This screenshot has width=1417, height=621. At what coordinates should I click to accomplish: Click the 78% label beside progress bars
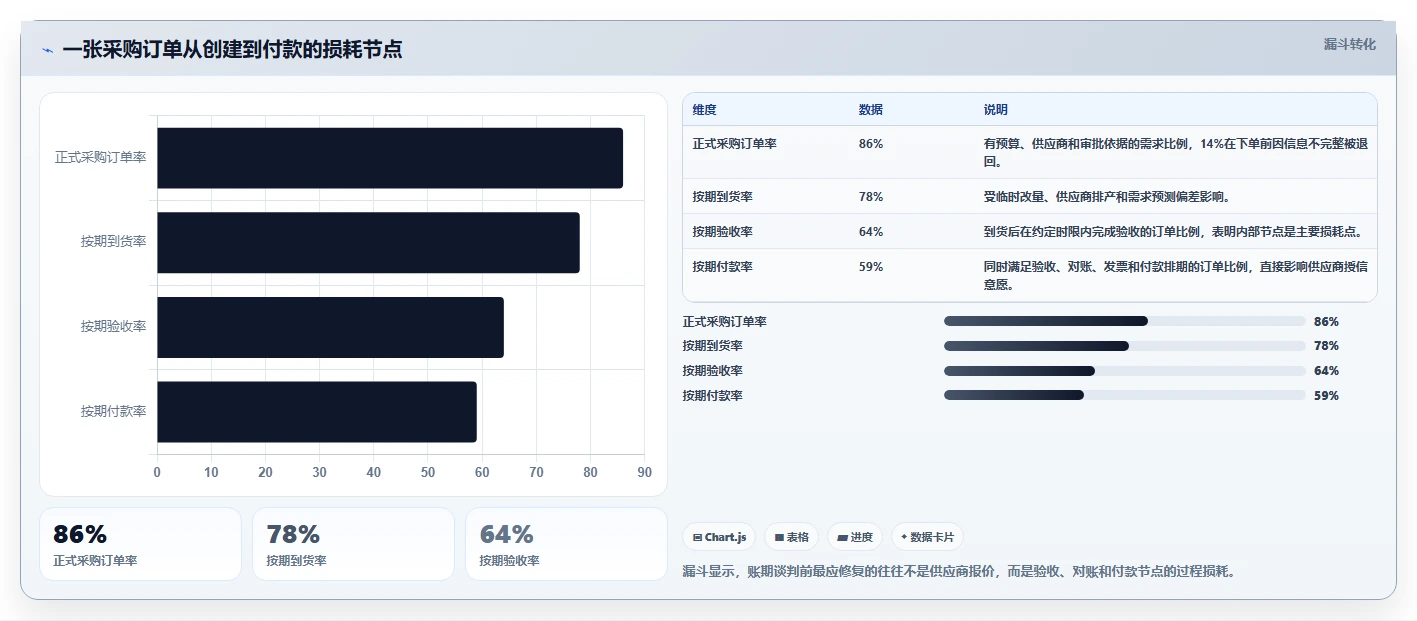coord(1326,346)
